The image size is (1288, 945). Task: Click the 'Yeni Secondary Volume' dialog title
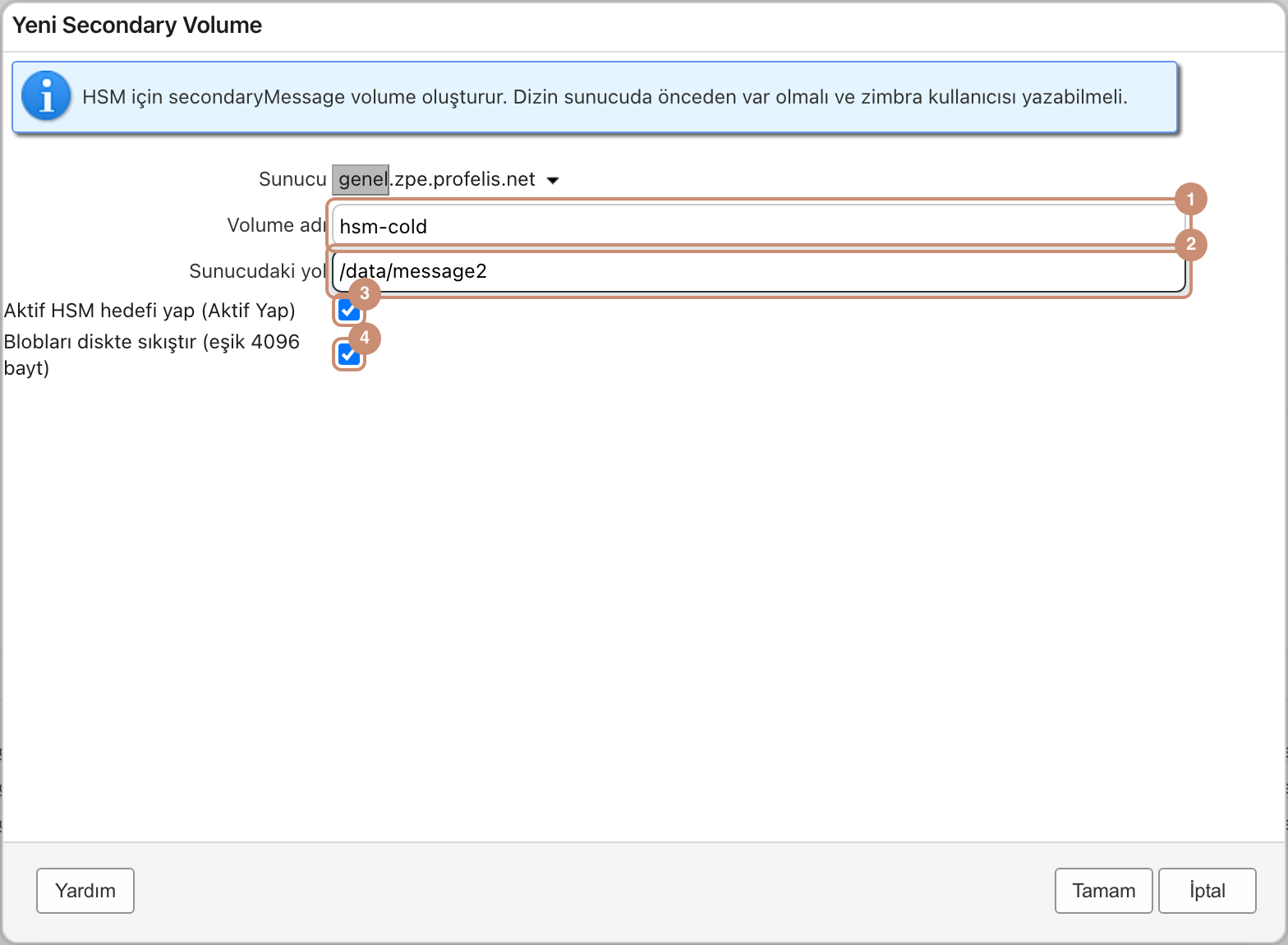[137, 25]
